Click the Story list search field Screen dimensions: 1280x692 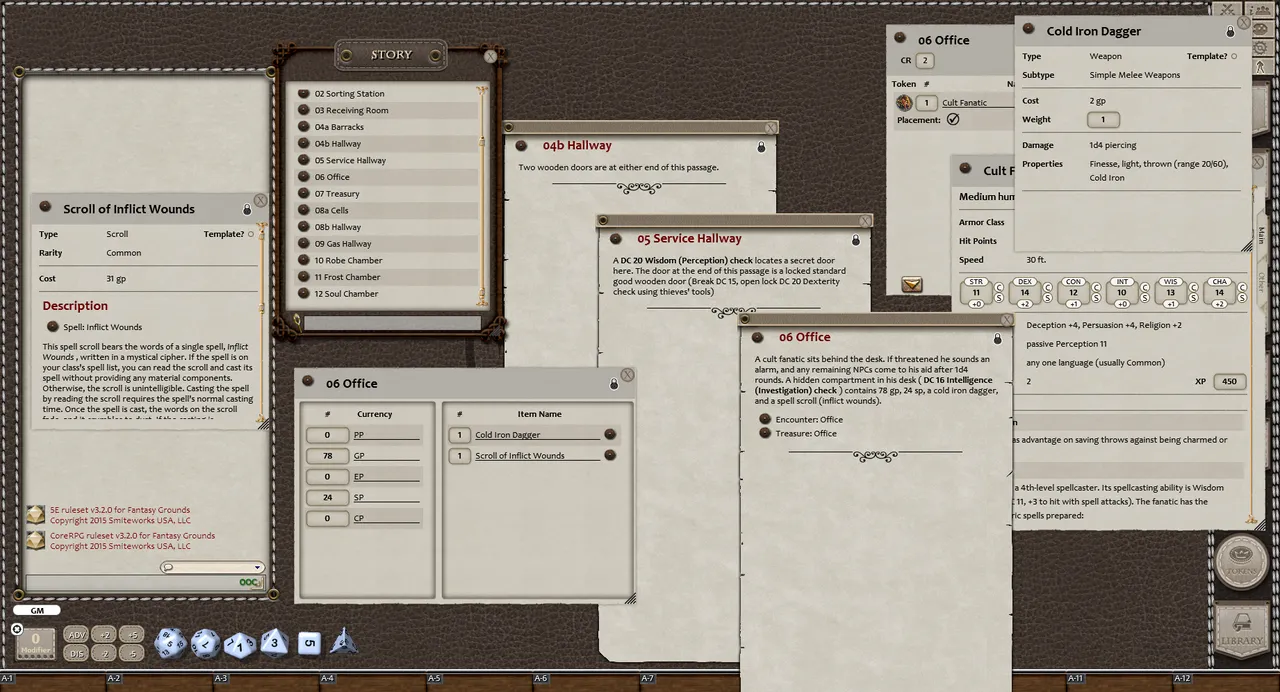[x=390, y=323]
